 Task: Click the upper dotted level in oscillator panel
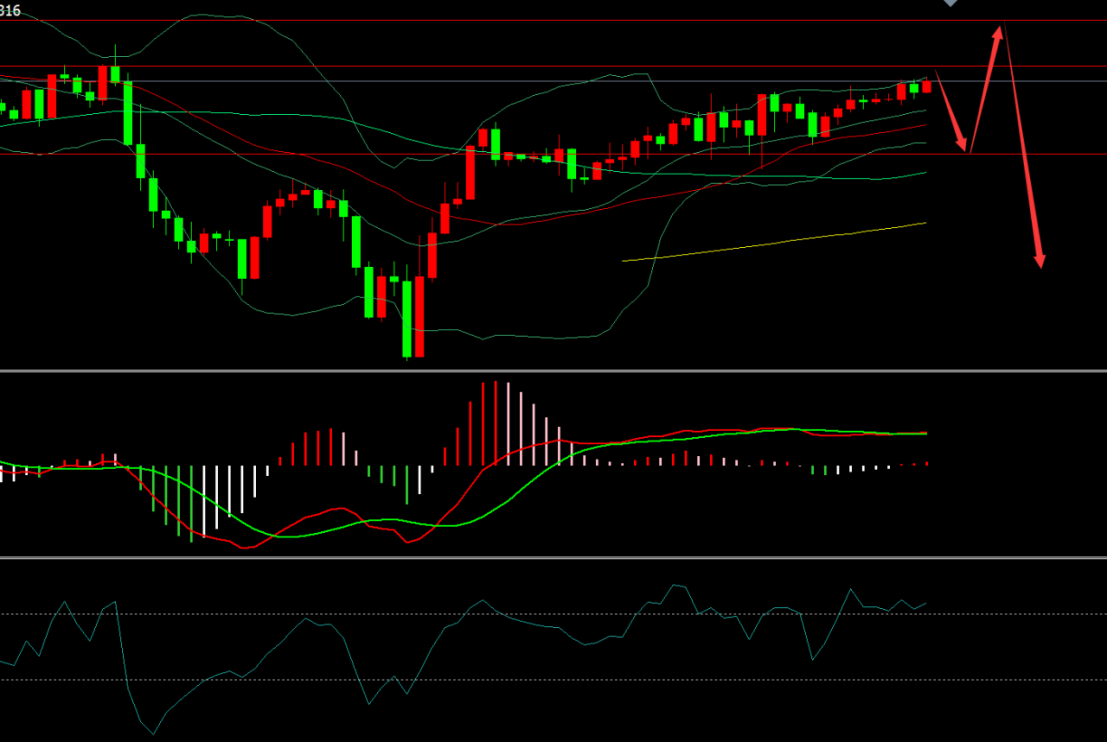click(x=554, y=614)
